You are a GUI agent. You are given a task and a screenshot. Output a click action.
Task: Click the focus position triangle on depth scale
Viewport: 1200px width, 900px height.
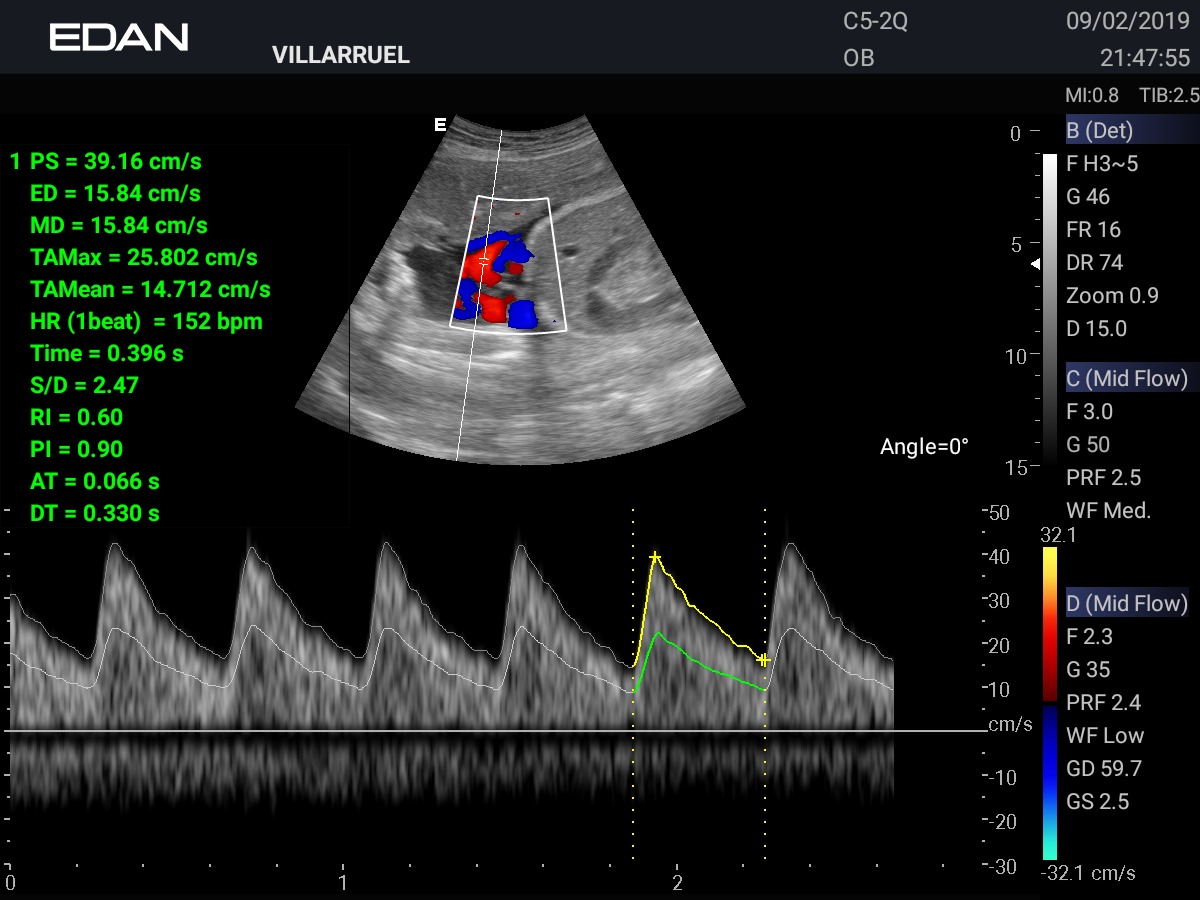pyautogui.click(x=1036, y=264)
